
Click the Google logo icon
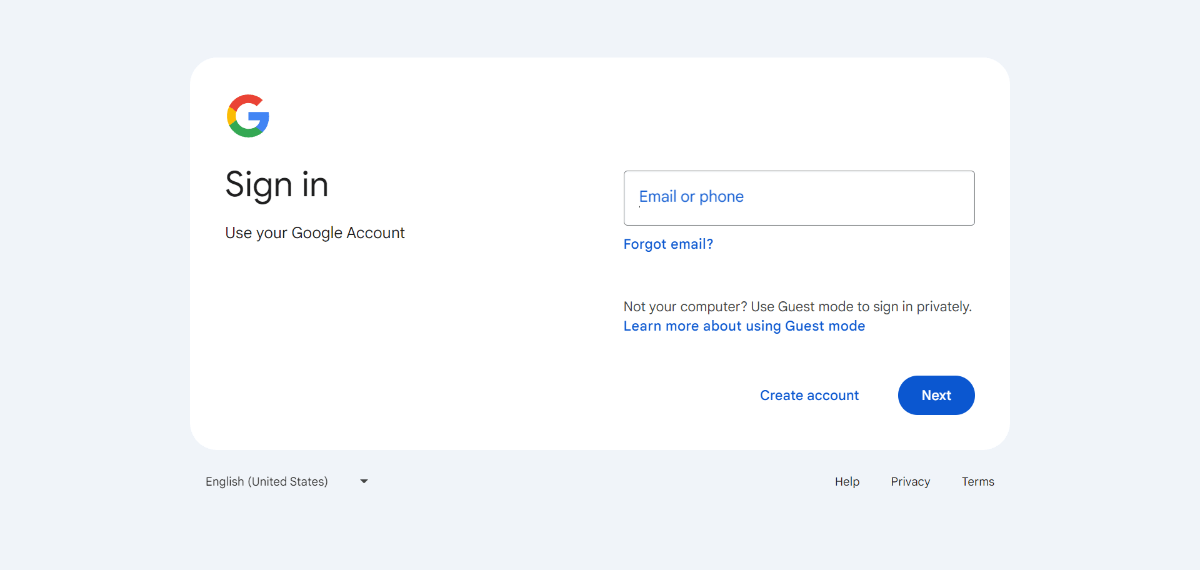[x=248, y=116]
